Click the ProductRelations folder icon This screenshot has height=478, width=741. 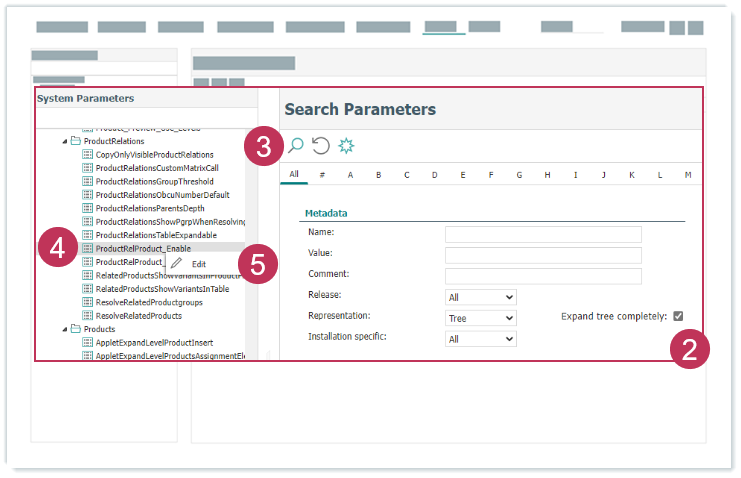(76, 141)
